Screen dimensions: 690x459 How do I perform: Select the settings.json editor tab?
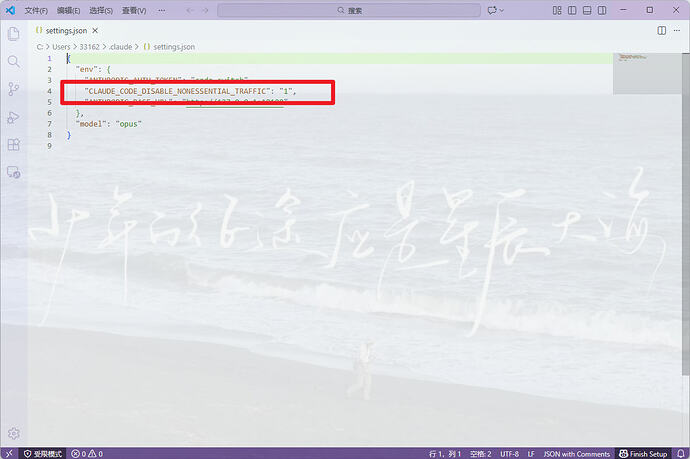(x=66, y=31)
